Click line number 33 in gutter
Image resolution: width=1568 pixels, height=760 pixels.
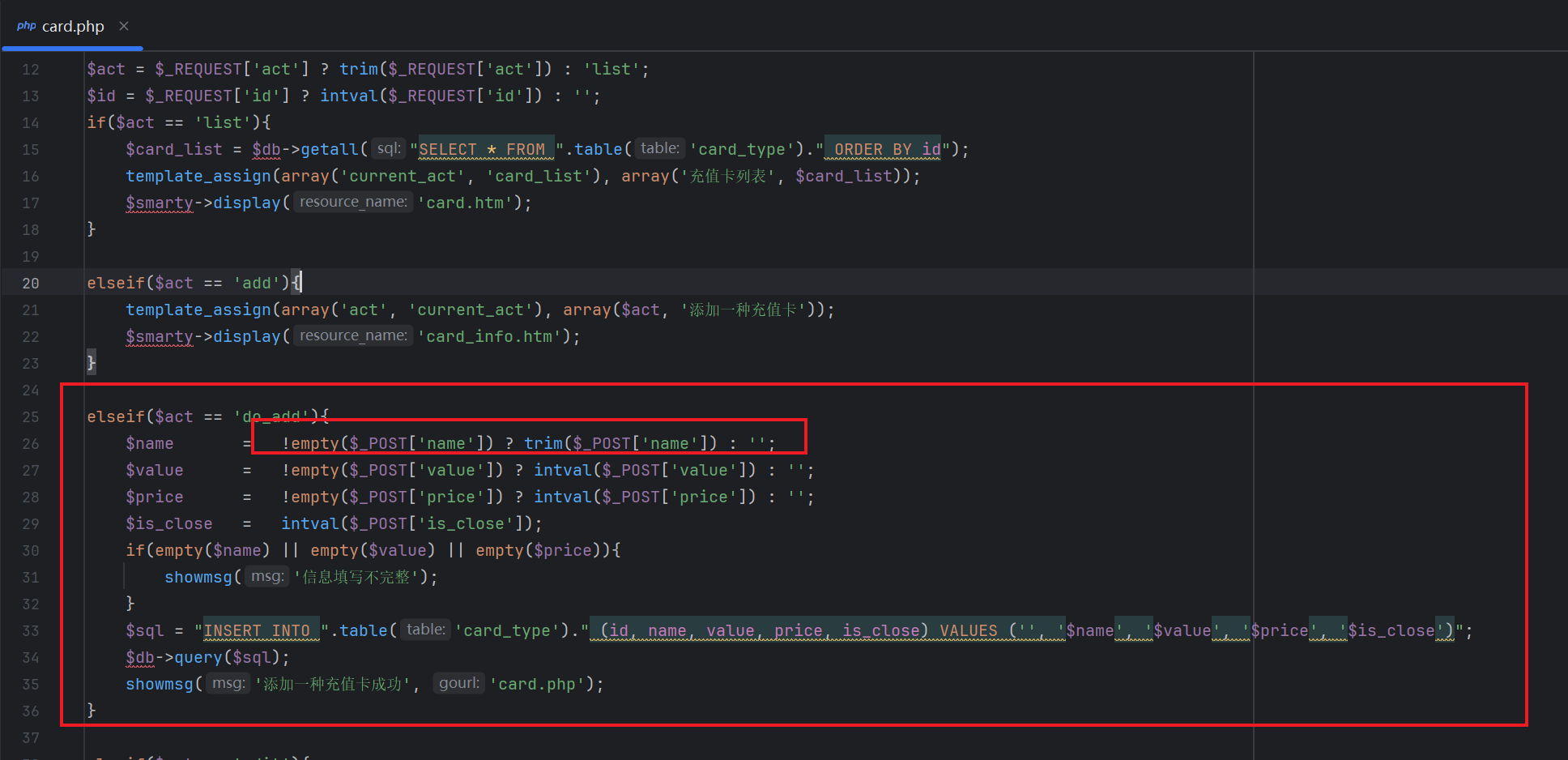pyautogui.click(x=31, y=631)
